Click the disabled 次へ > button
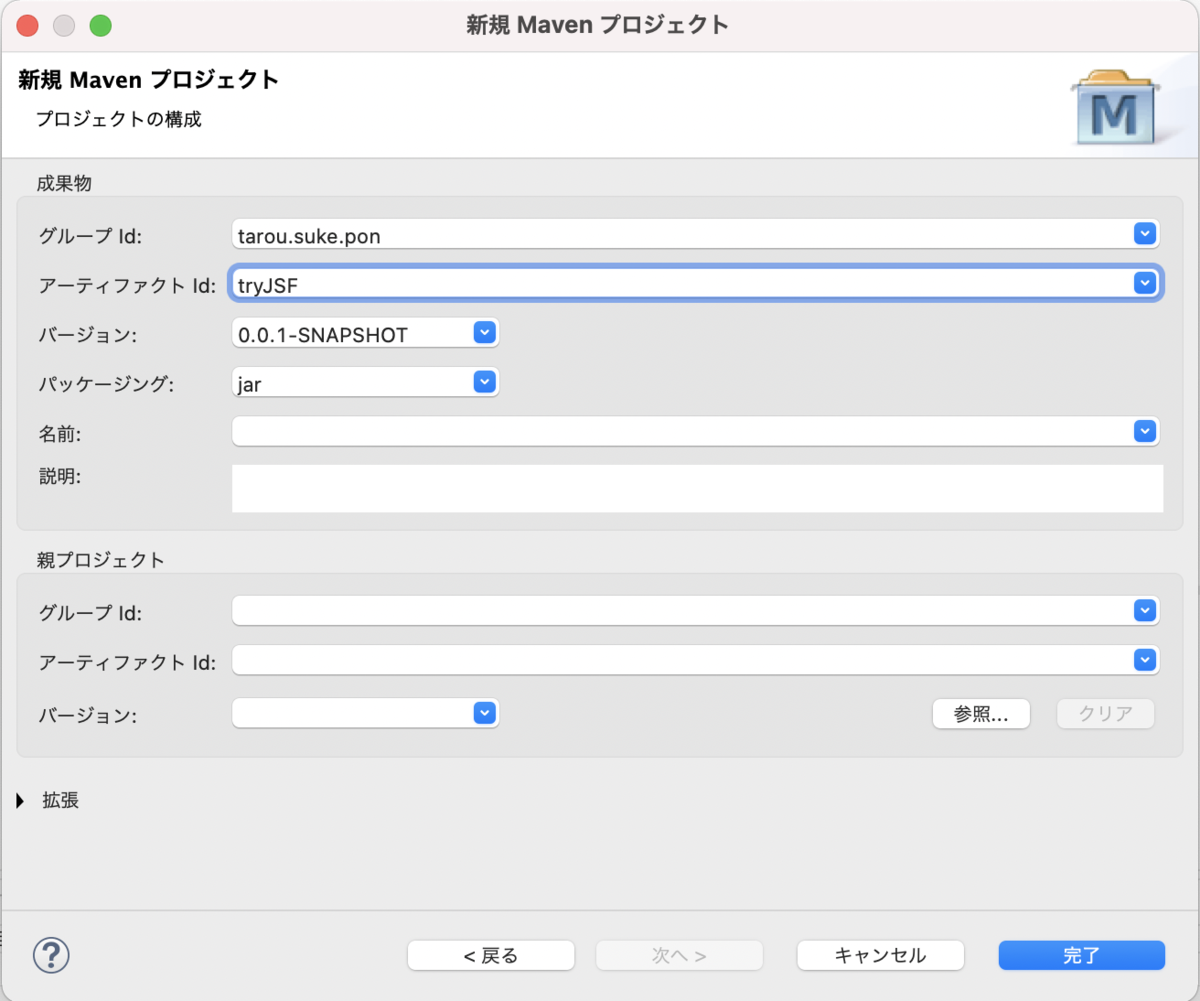Image resolution: width=1200 pixels, height=1001 pixels. tap(680, 955)
